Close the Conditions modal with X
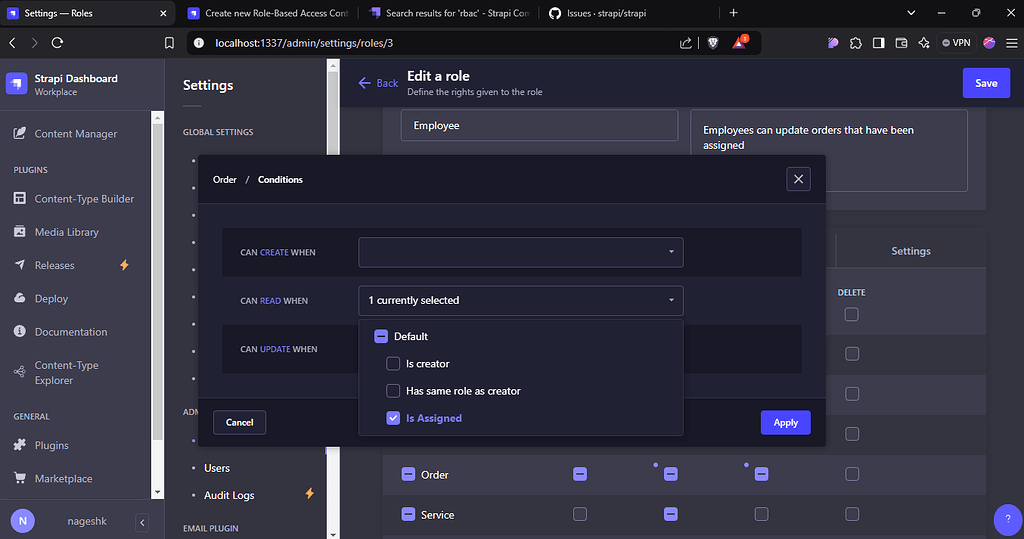 pyautogui.click(x=797, y=179)
